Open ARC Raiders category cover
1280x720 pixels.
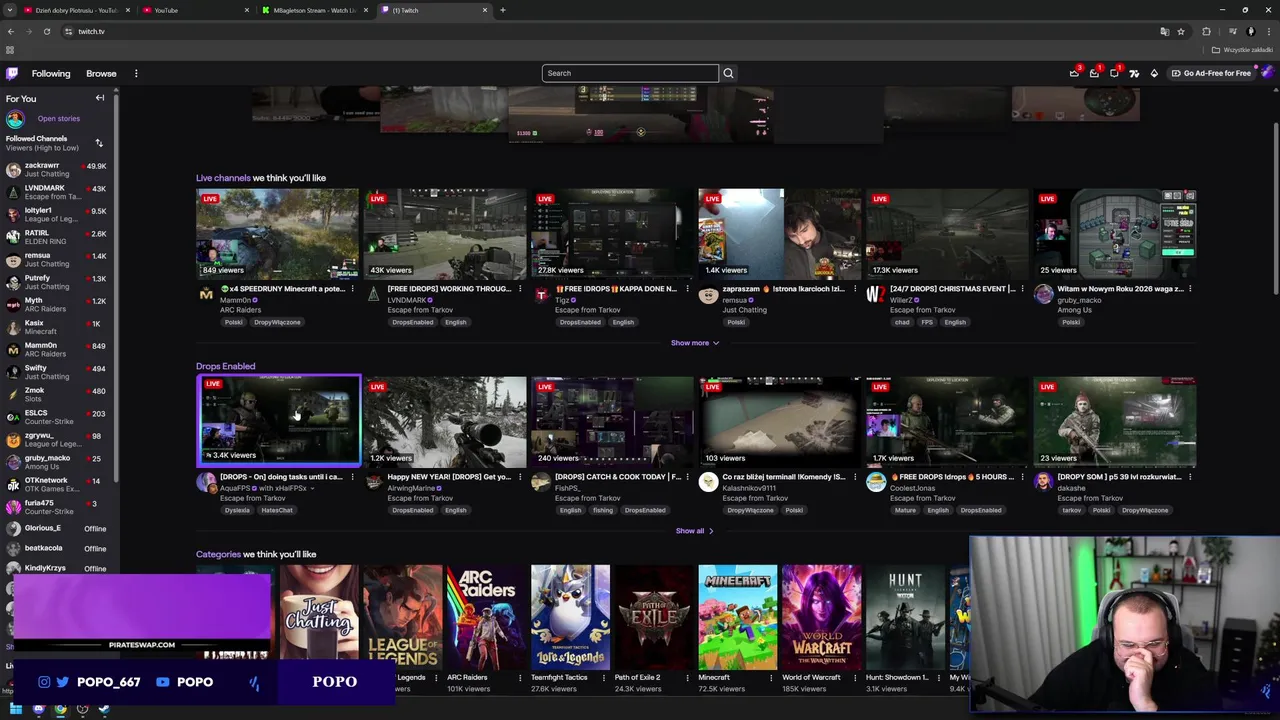point(486,617)
